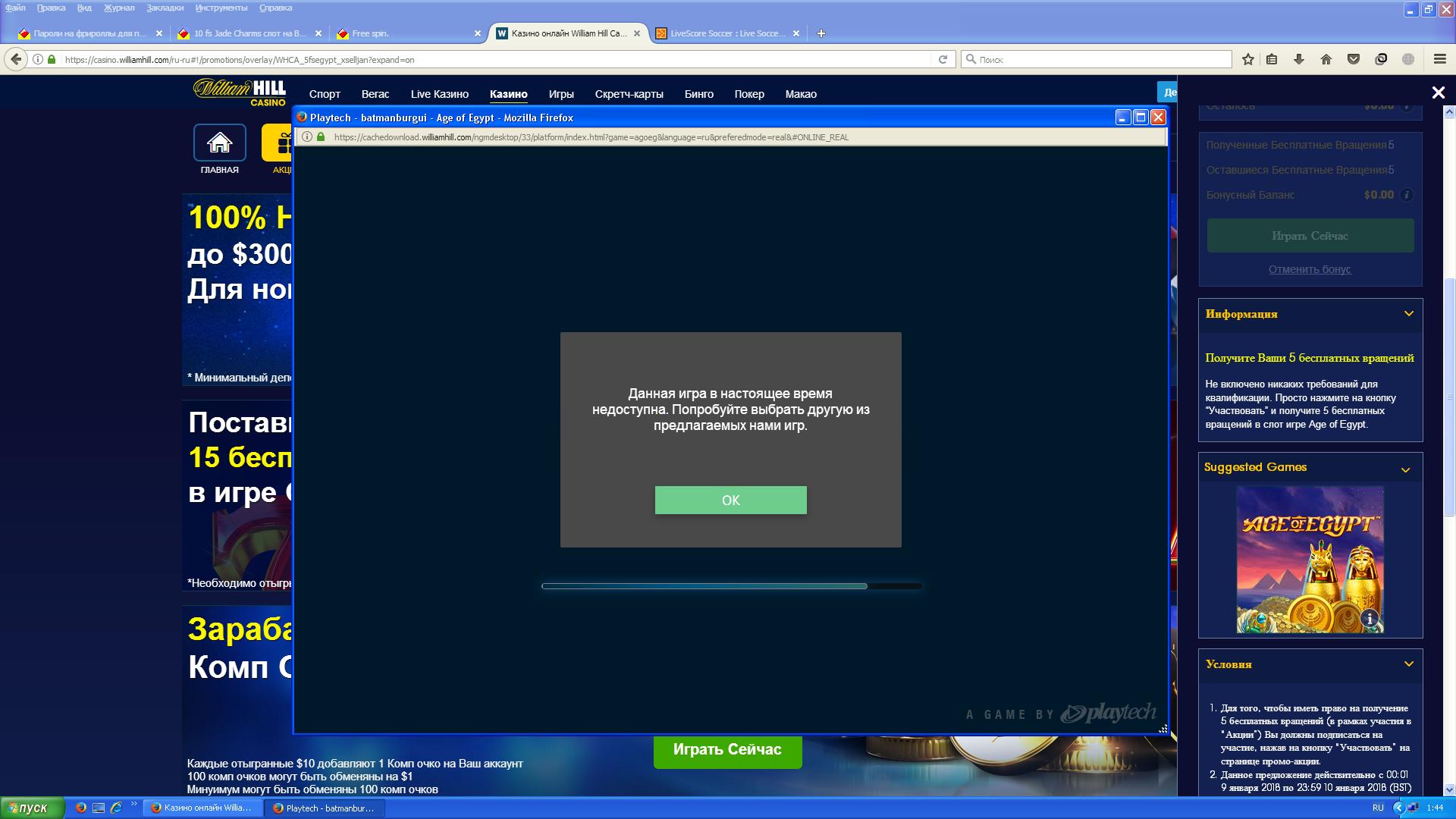Open the Справка menu
Viewport: 1456px width, 819px height.
coord(275,8)
